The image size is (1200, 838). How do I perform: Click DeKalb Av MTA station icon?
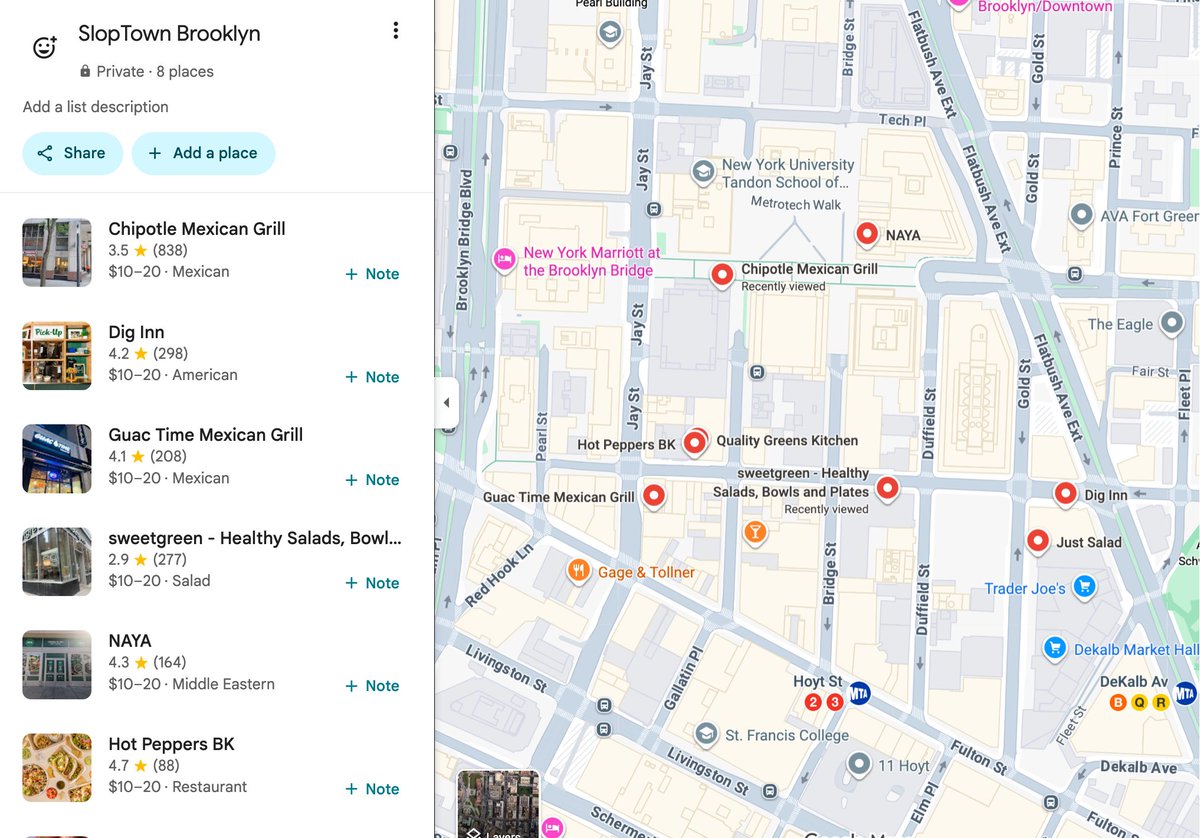1185,692
